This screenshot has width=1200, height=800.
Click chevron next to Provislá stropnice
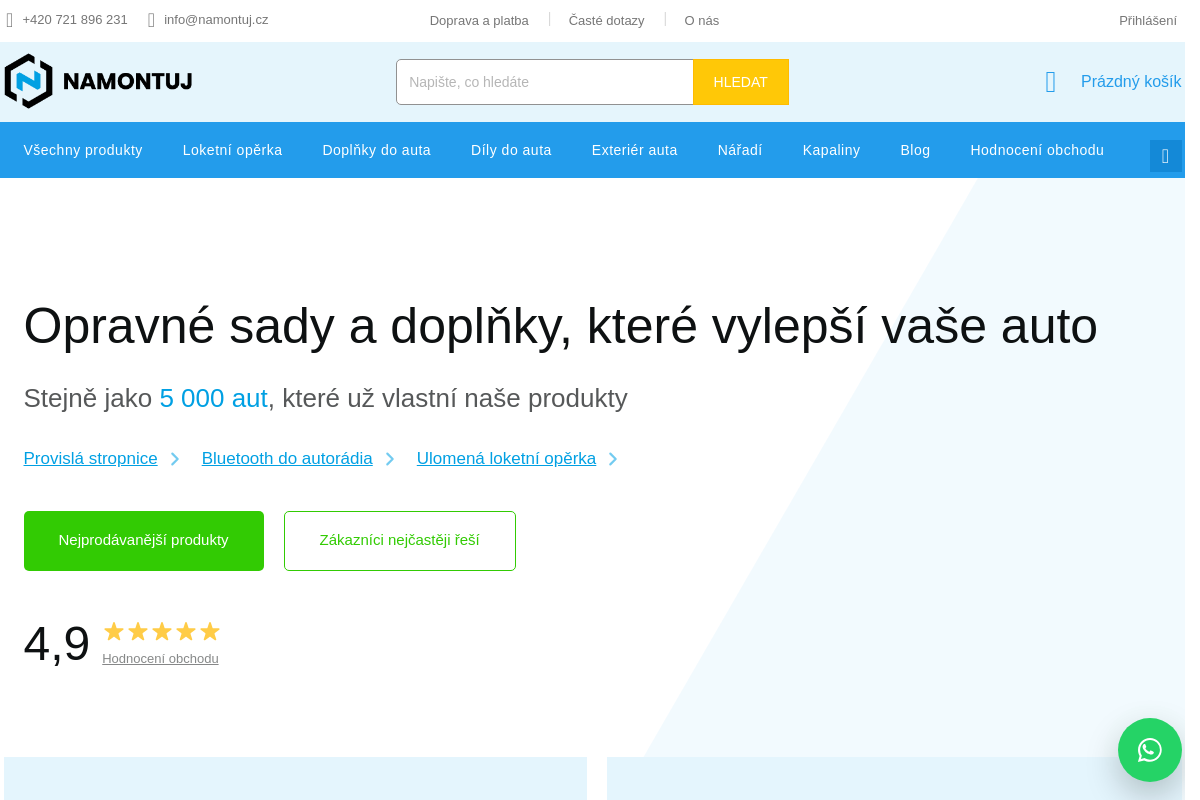pyautogui.click(x=175, y=459)
